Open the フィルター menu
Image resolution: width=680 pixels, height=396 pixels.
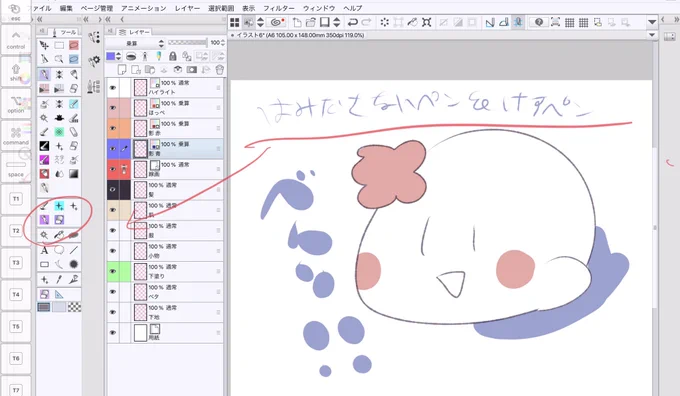click(278, 8)
